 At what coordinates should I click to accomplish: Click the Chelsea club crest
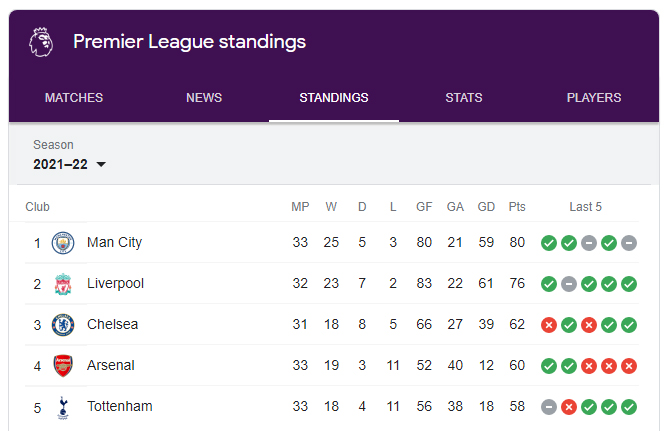tap(63, 325)
